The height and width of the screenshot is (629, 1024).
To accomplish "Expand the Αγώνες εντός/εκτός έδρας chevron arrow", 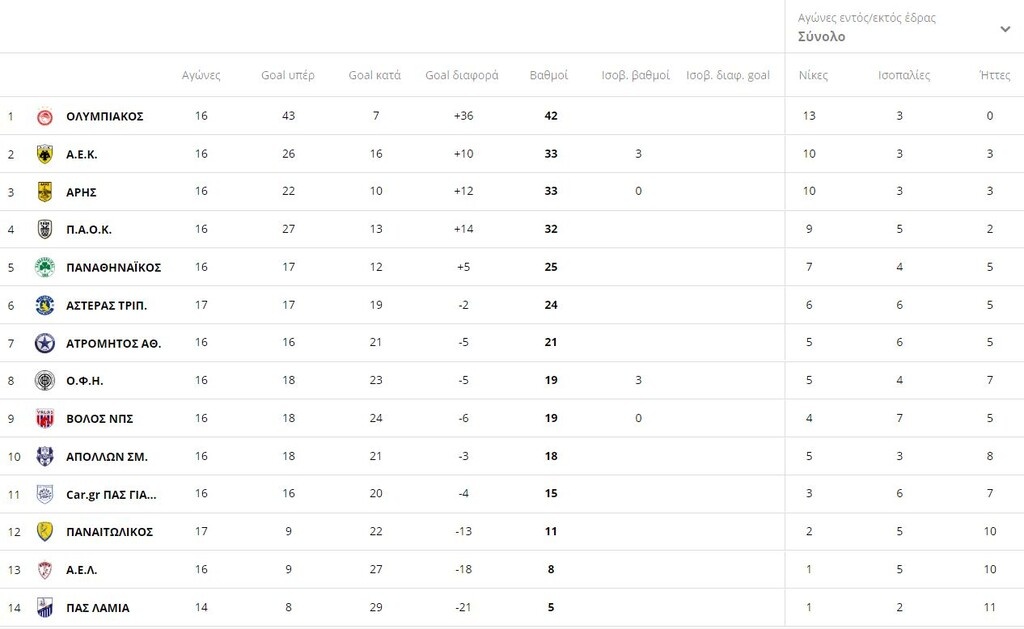I will point(1005,29).
